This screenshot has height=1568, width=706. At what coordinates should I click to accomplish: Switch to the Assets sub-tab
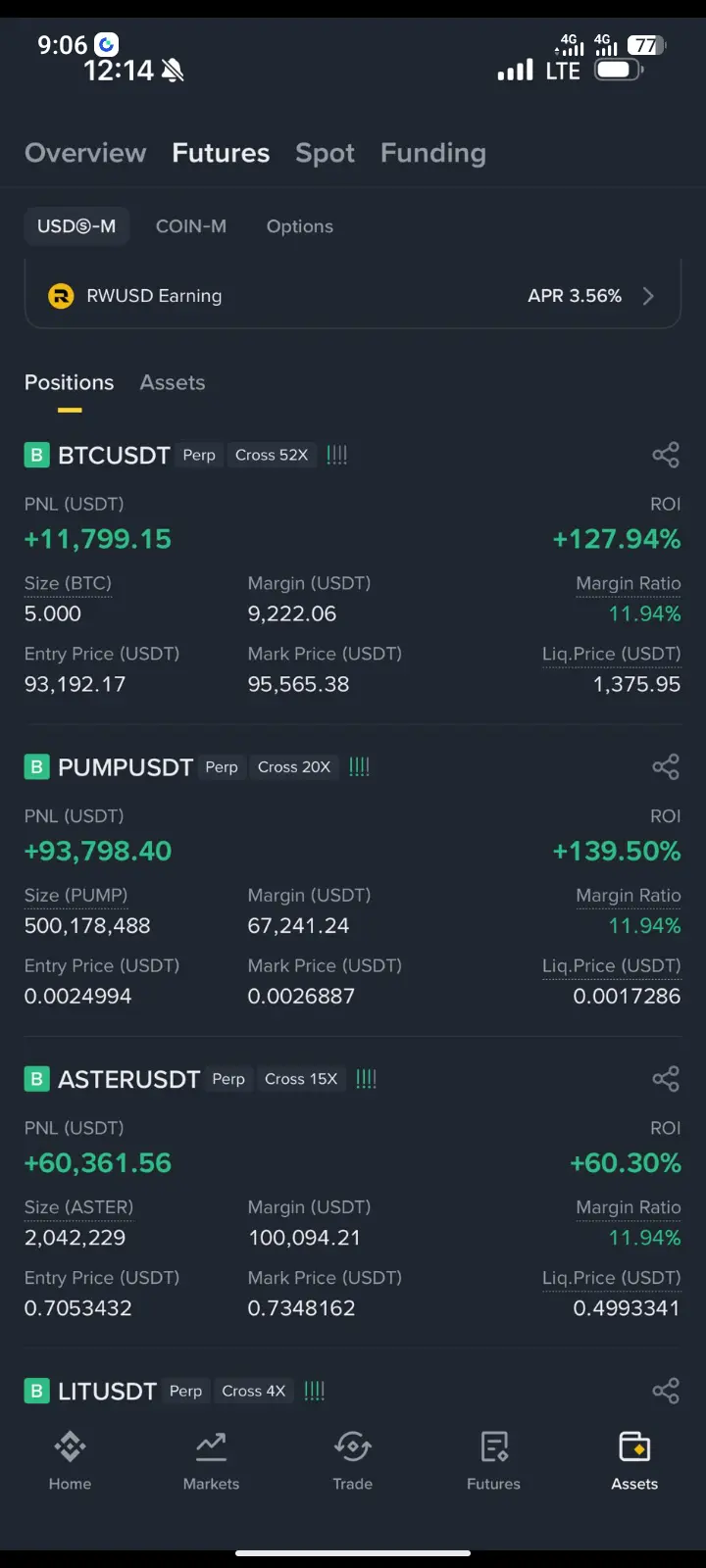coord(173,382)
